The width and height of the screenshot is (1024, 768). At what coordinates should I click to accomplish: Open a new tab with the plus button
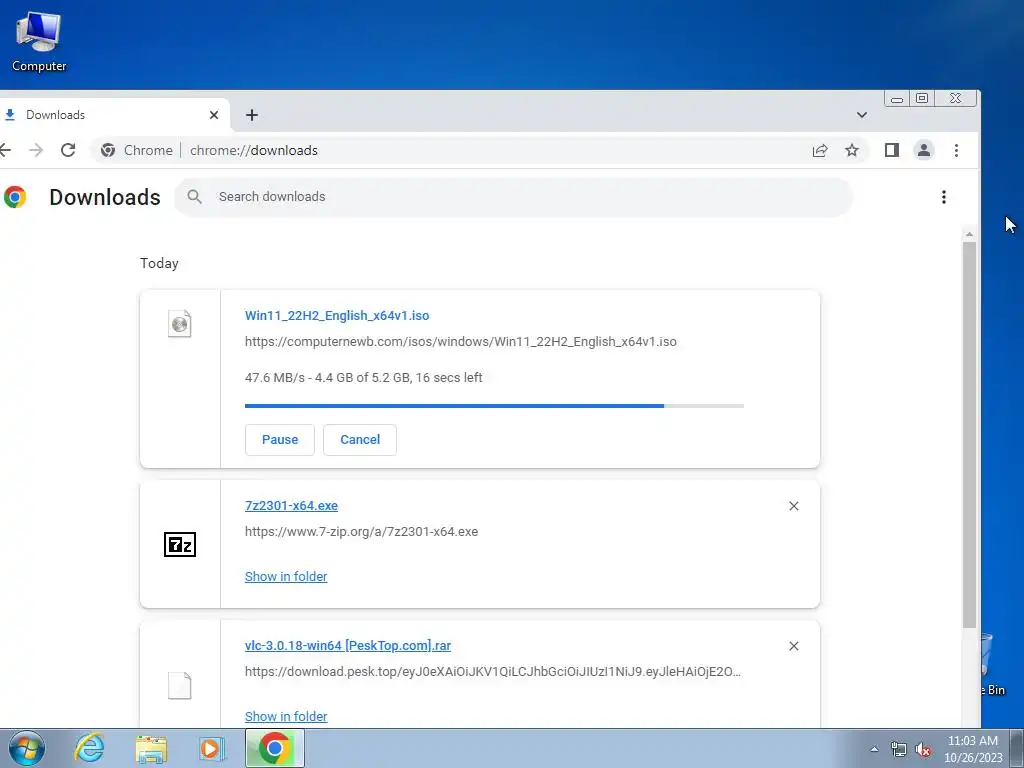click(x=251, y=115)
